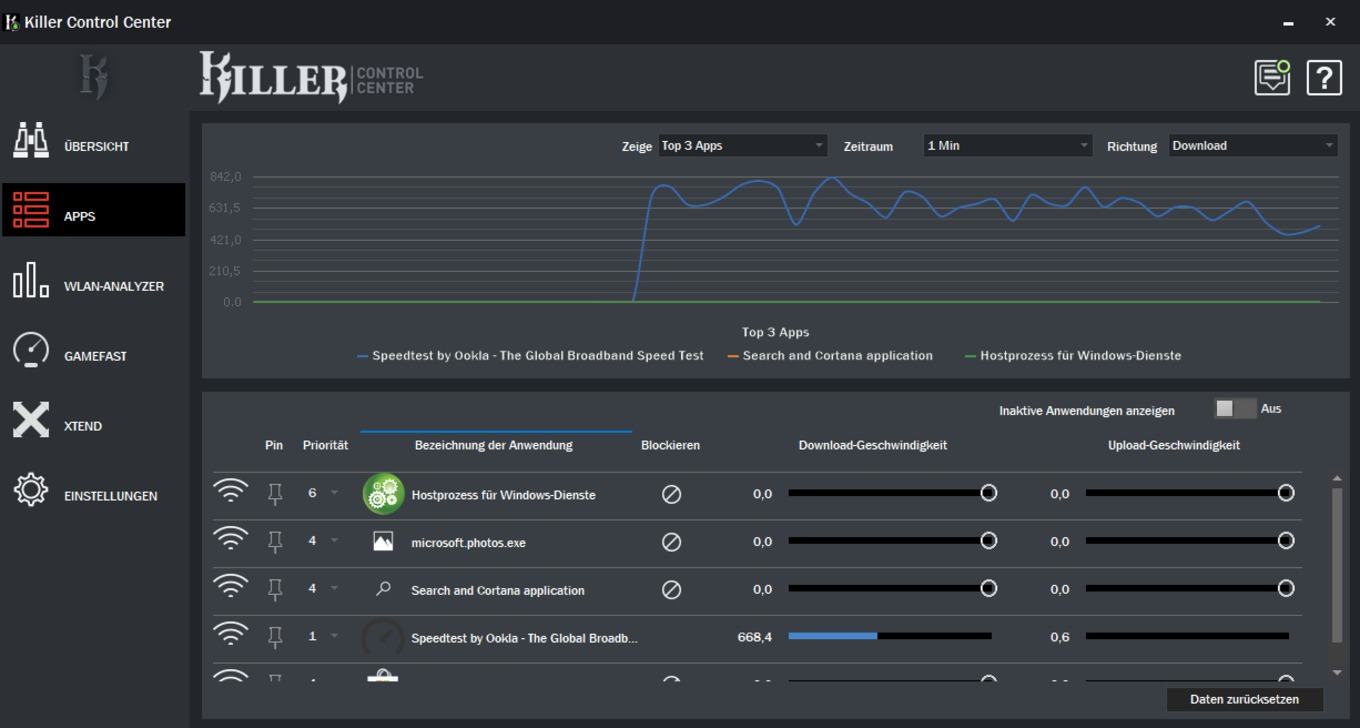Sort by Bezeichnung der Anwendung column
The width and height of the screenshot is (1360, 728).
[x=494, y=445]
